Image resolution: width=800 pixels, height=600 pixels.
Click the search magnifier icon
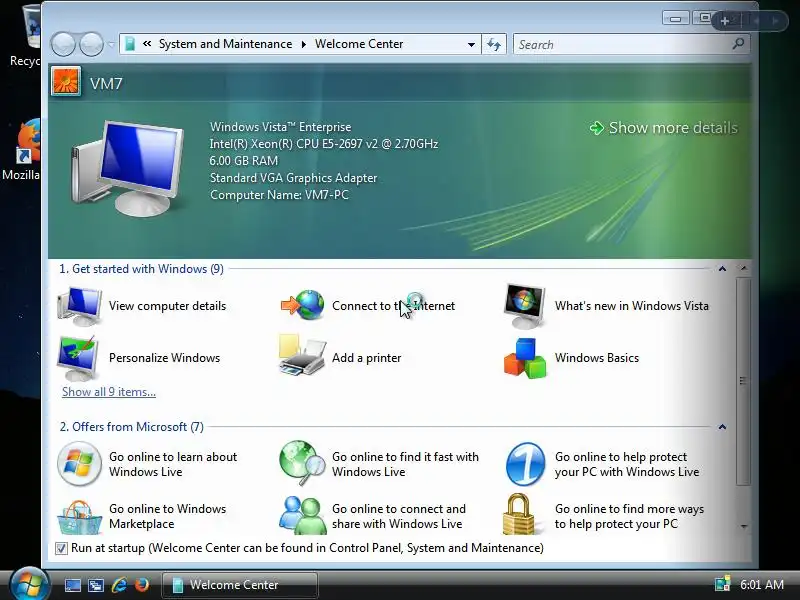point(738,44)
